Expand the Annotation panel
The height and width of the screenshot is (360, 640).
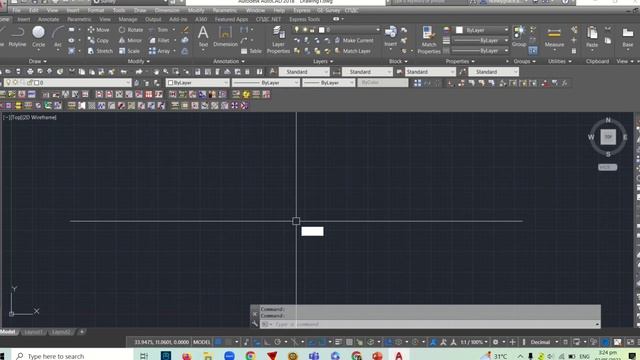229,61
